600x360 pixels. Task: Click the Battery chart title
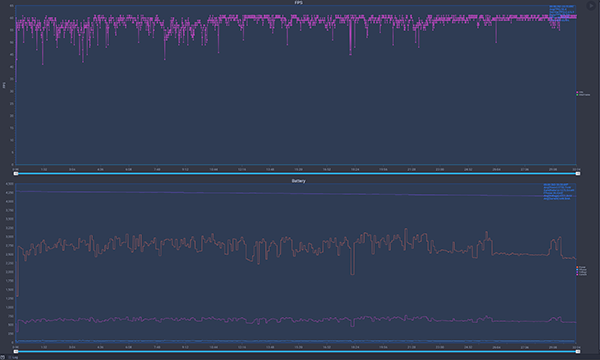click(298, 181)
